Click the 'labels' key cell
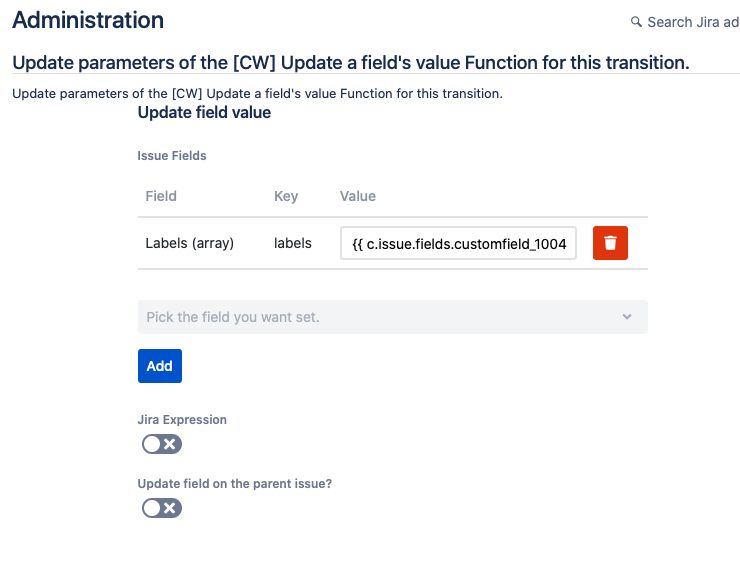The image size is (740, 570). point(293,243)
